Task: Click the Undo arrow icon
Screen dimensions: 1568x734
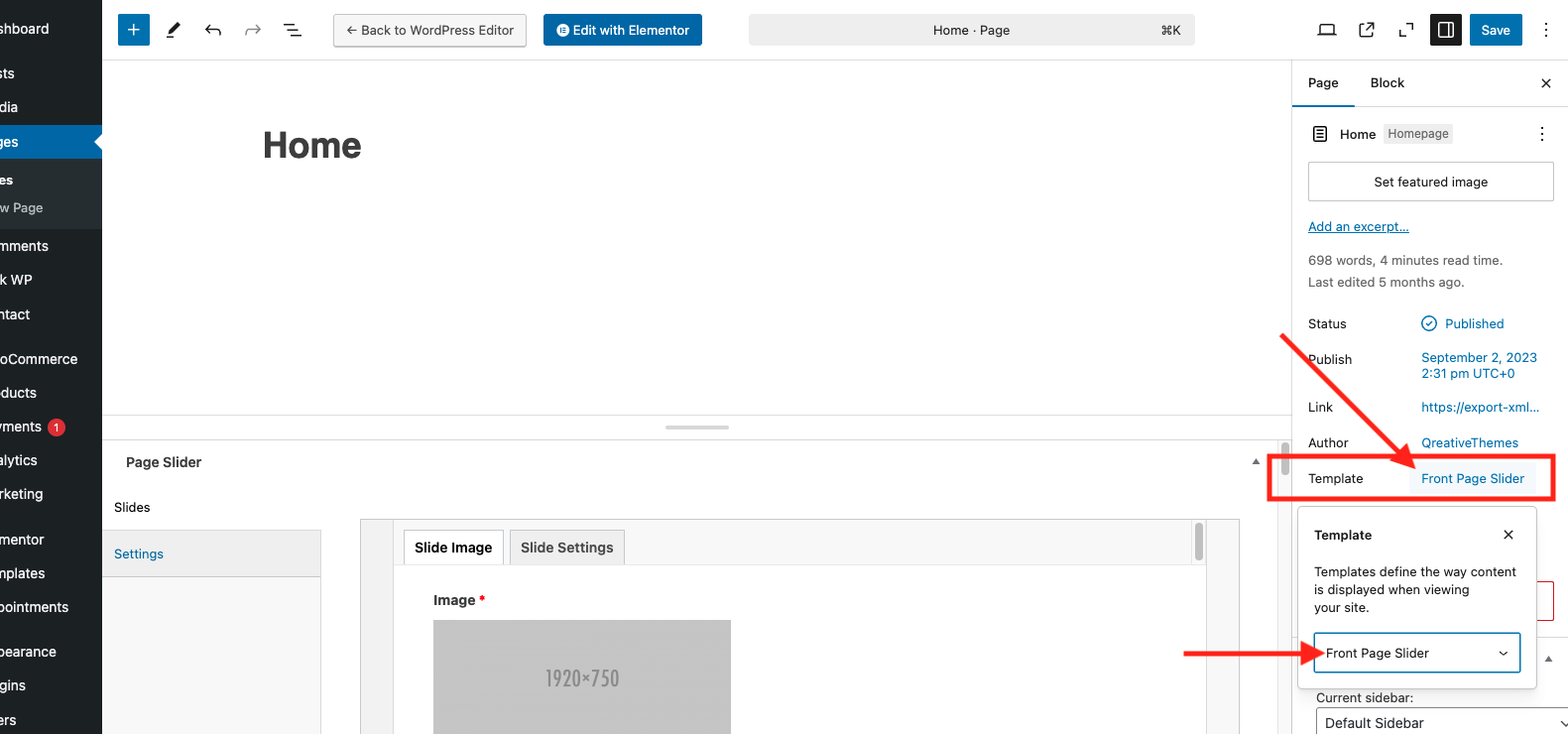Action: click(x=213, y=30)
